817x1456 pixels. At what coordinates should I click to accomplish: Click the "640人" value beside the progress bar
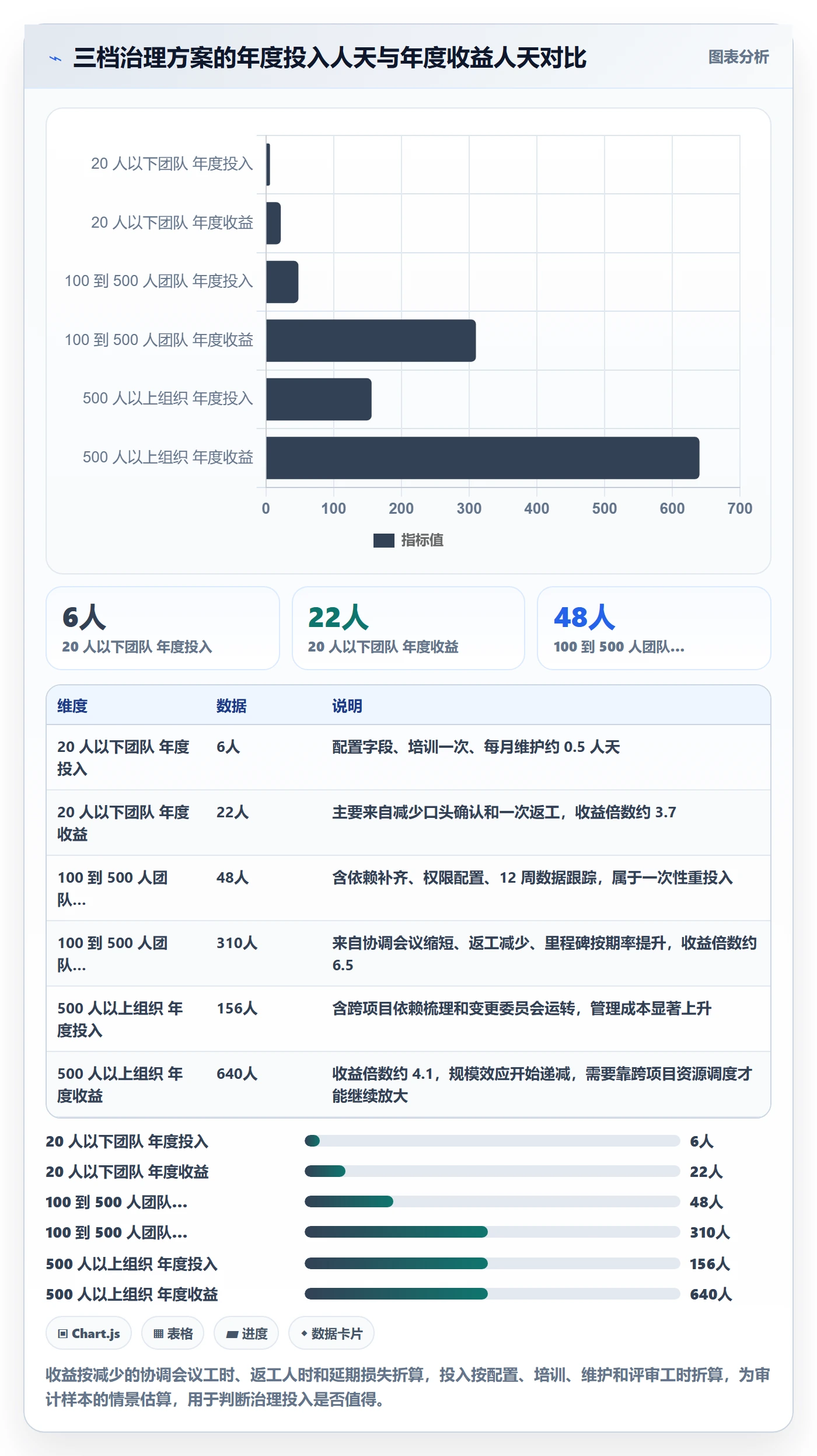click(711, 1294)
